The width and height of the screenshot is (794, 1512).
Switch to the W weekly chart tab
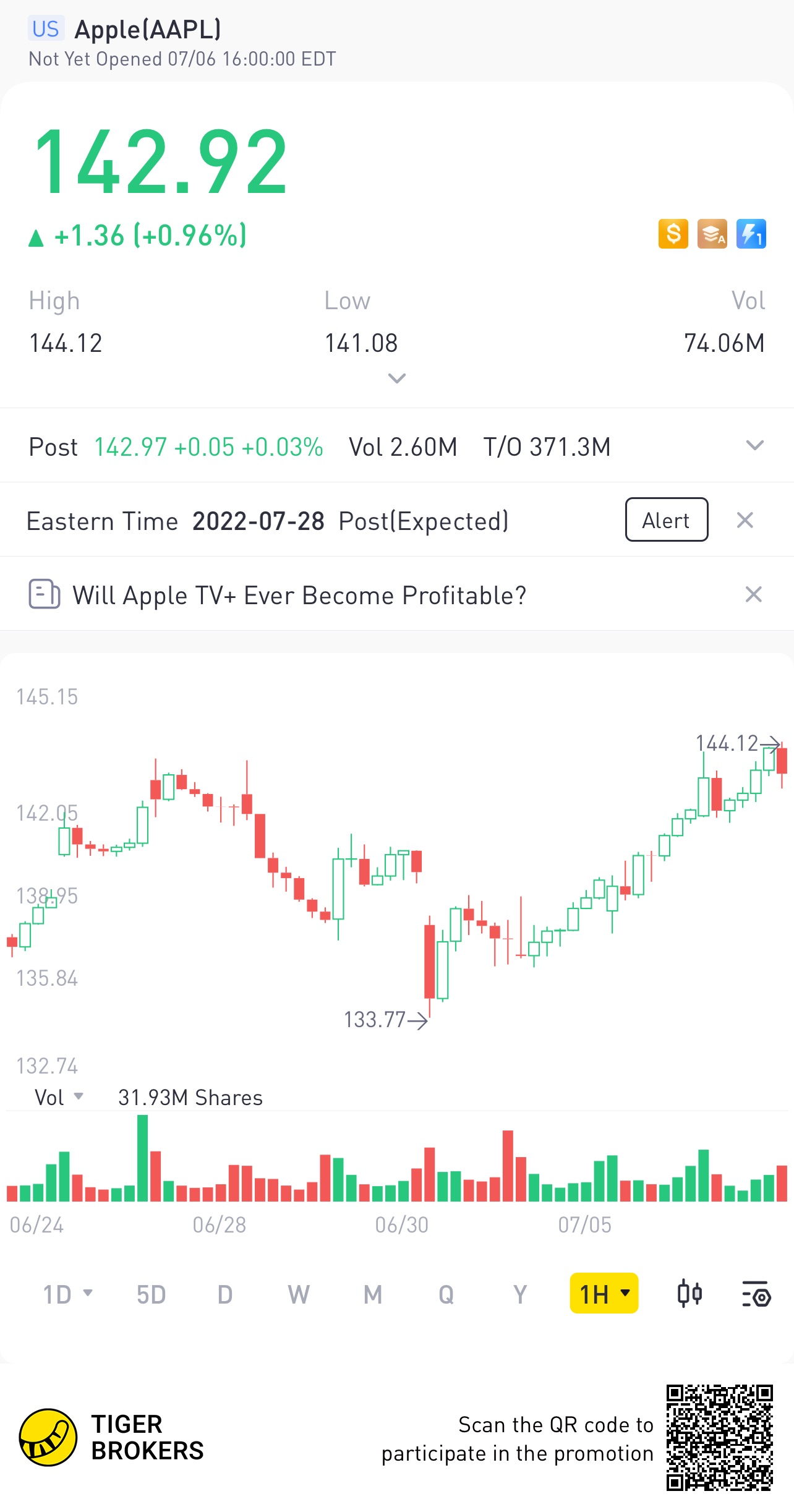point(298,1294)
